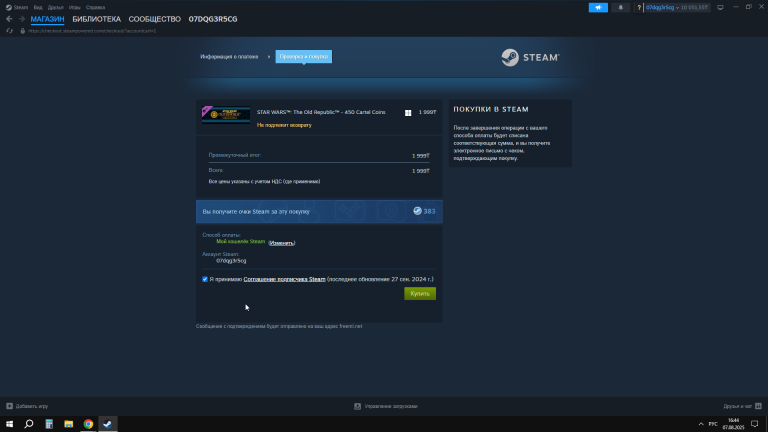Open the Друзья menu
Screen dimensions: 768x432
[55, 7]
